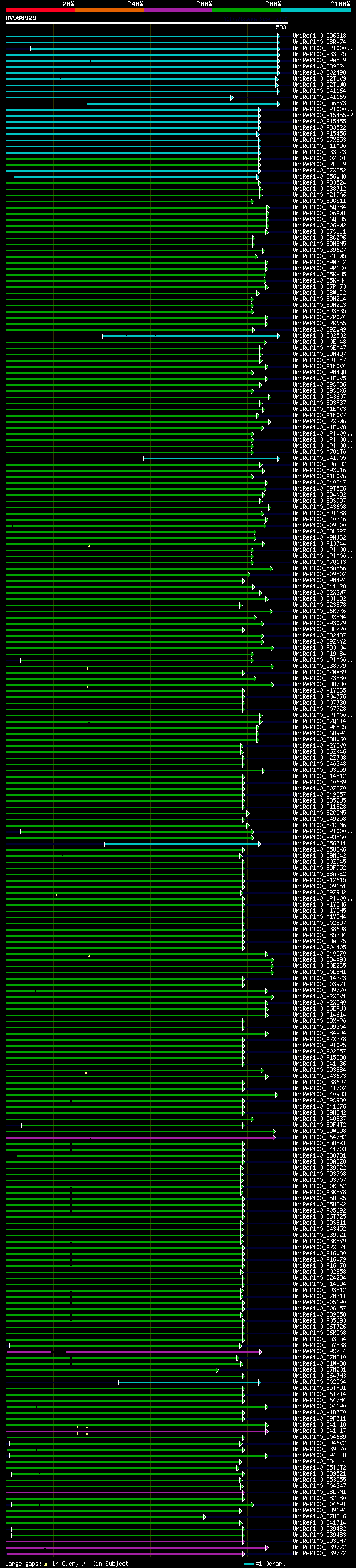This screenshot has height=1568, width=356.
Task: Click label UniRef100_Q02501
Action: (x=319, y=159)
